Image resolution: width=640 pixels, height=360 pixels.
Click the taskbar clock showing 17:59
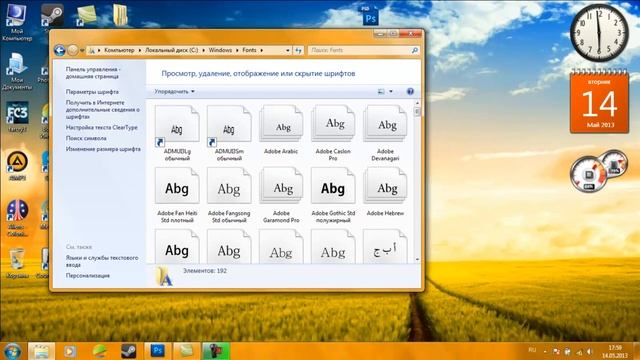click(x=614, y=351)
